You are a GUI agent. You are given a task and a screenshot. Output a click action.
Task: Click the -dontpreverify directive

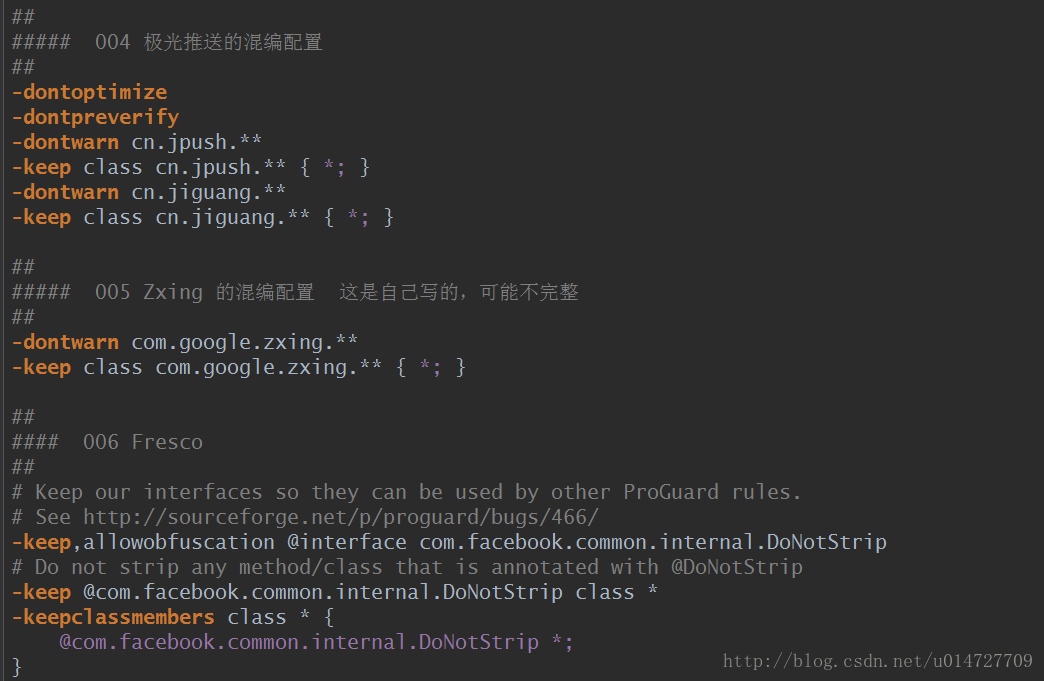coord(96,117)
